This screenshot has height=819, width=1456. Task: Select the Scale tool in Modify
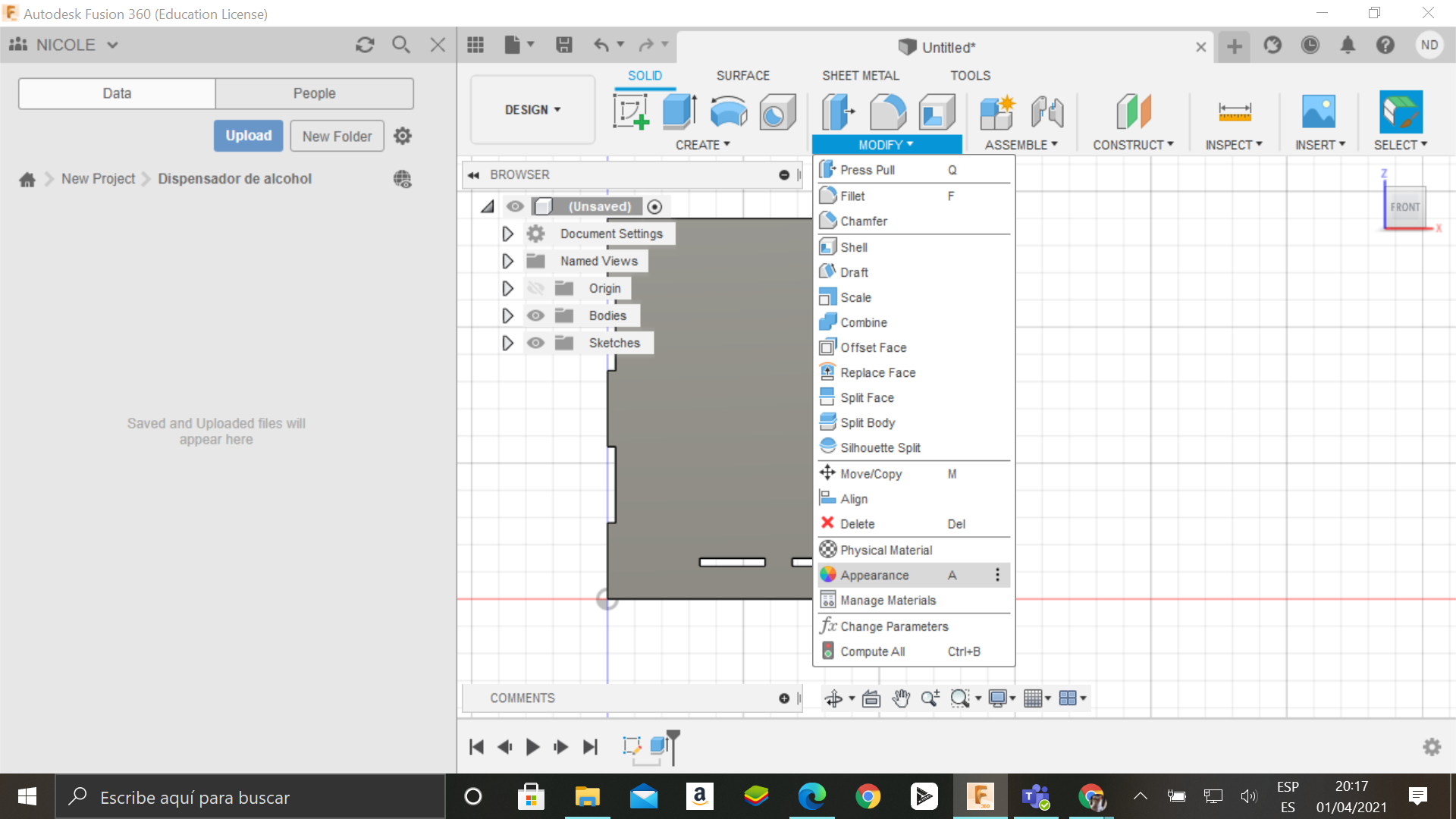[854, 297]
